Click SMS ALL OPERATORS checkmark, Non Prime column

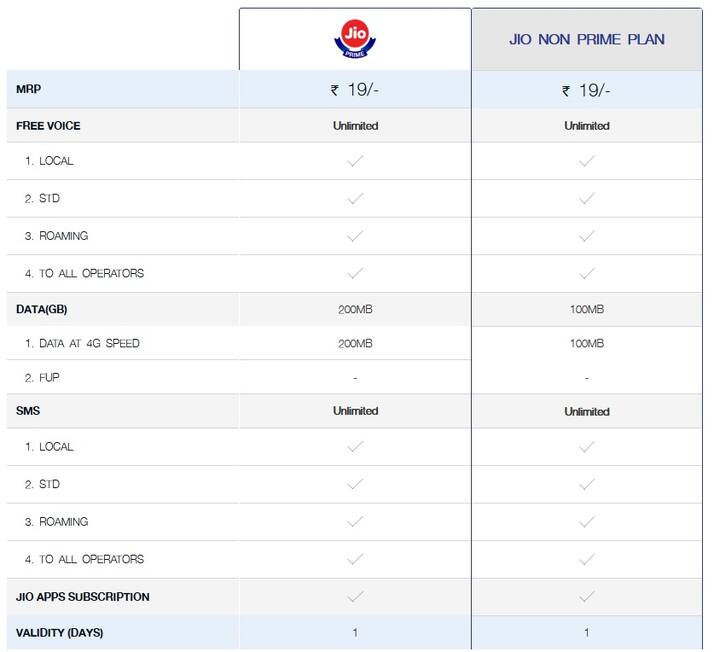click(x=586, y=560)
